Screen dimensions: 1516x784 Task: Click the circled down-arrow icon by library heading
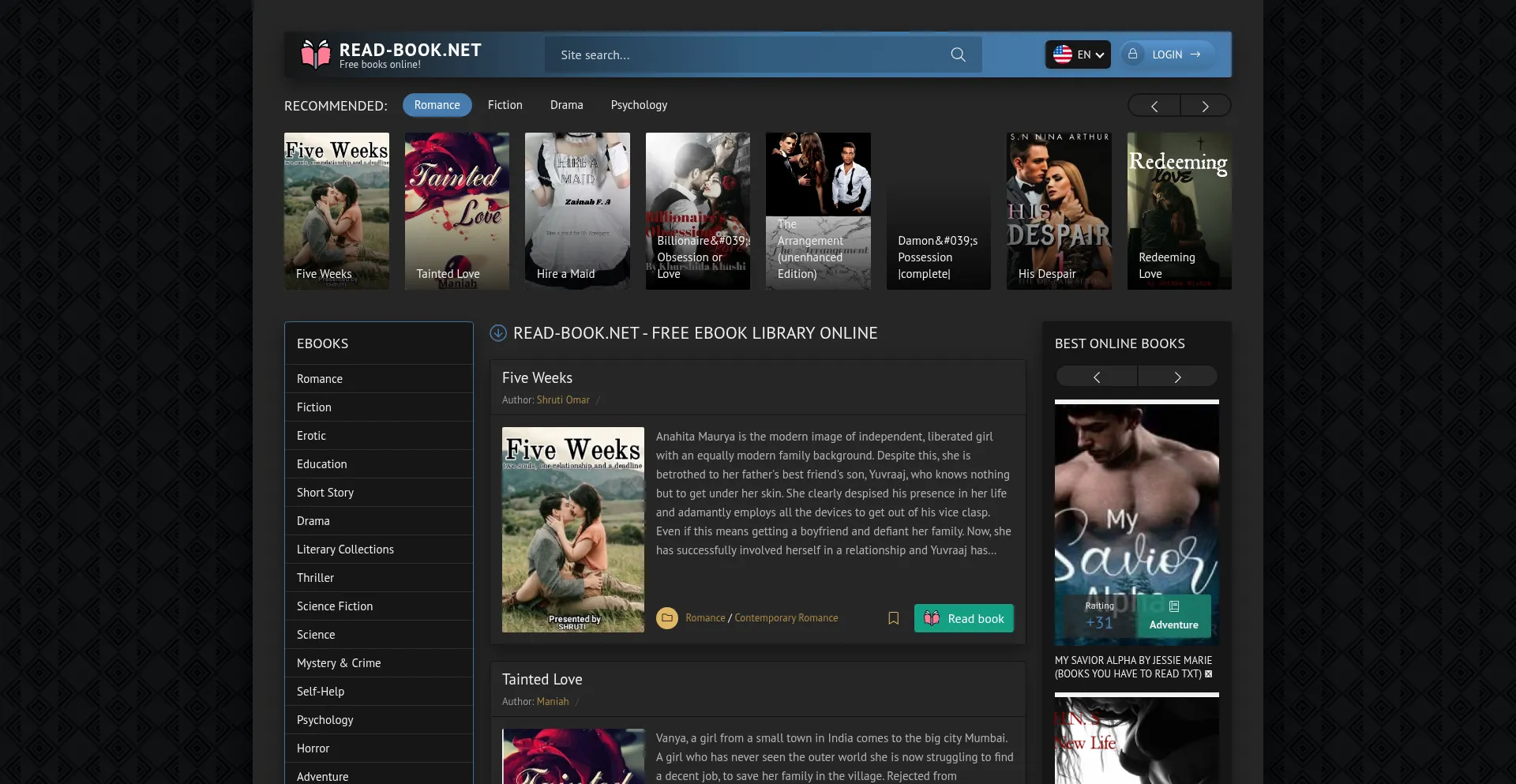(x=498, y=333)
